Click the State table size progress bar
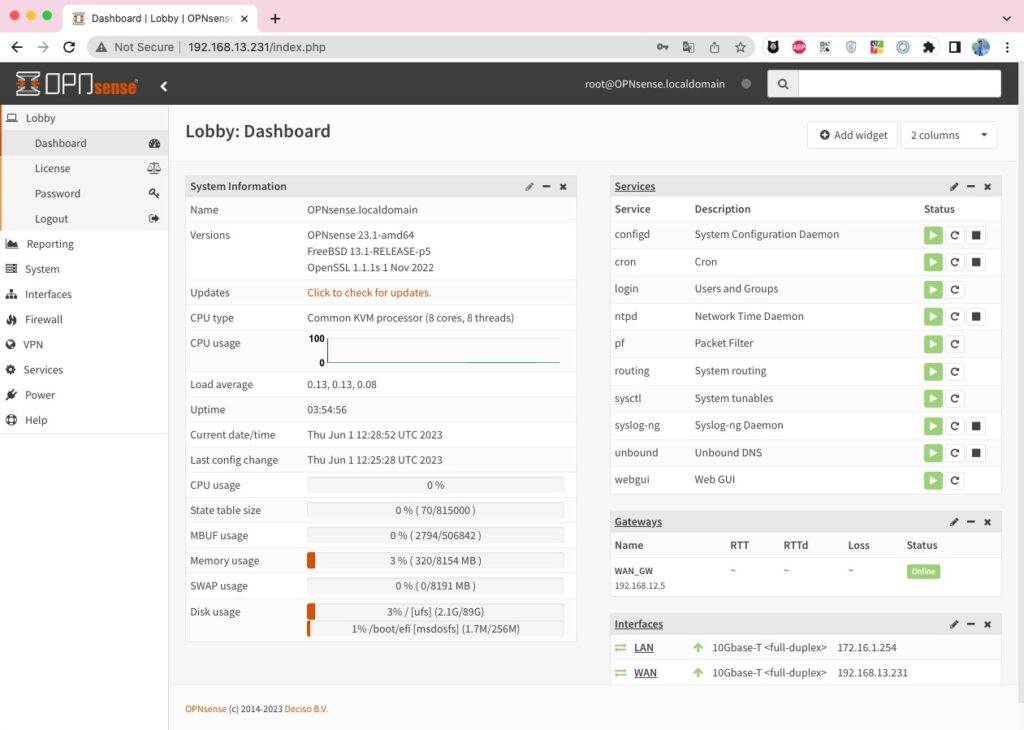The height and width of the screenshot is (730, 1024). 436,511
